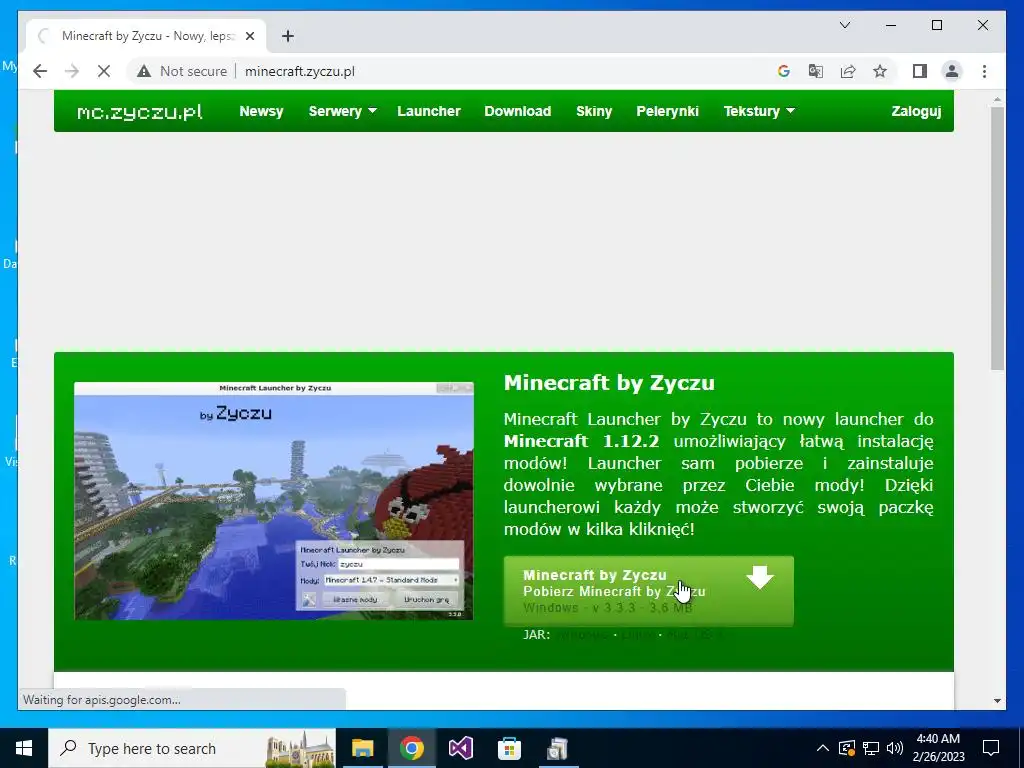1024x768 pixels.
Task: Share this page icon
Action: click(x=848, y=71)
